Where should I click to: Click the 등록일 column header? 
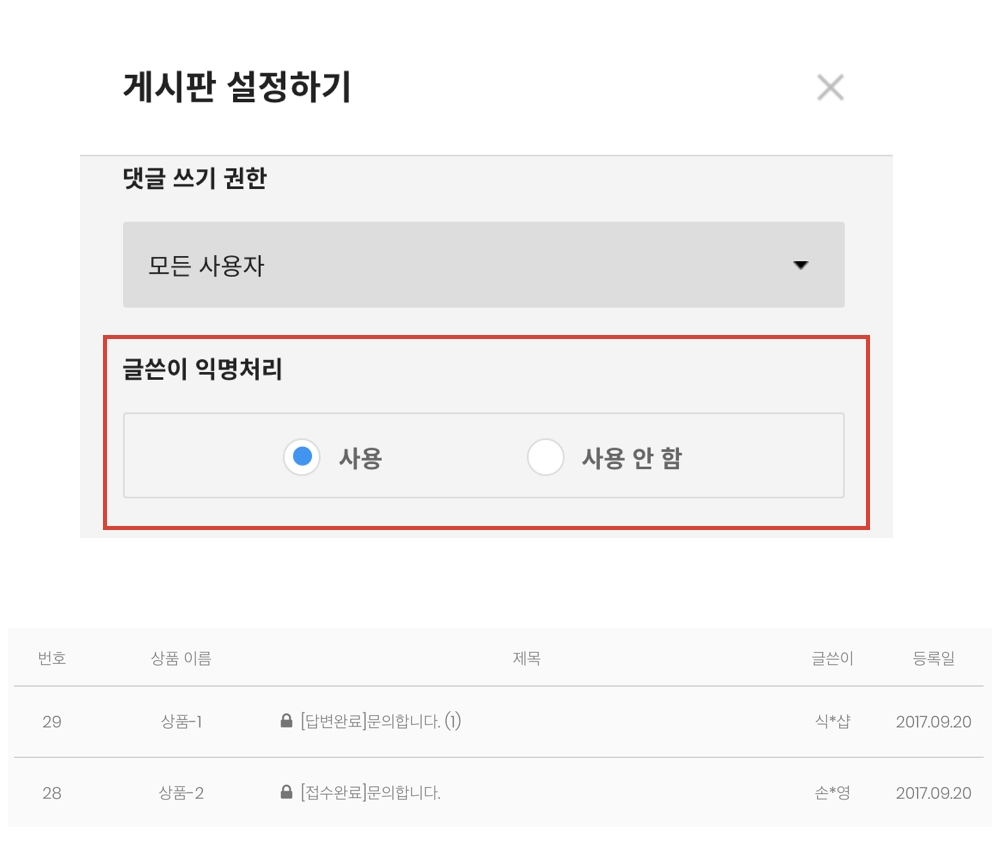coord(933,658)
